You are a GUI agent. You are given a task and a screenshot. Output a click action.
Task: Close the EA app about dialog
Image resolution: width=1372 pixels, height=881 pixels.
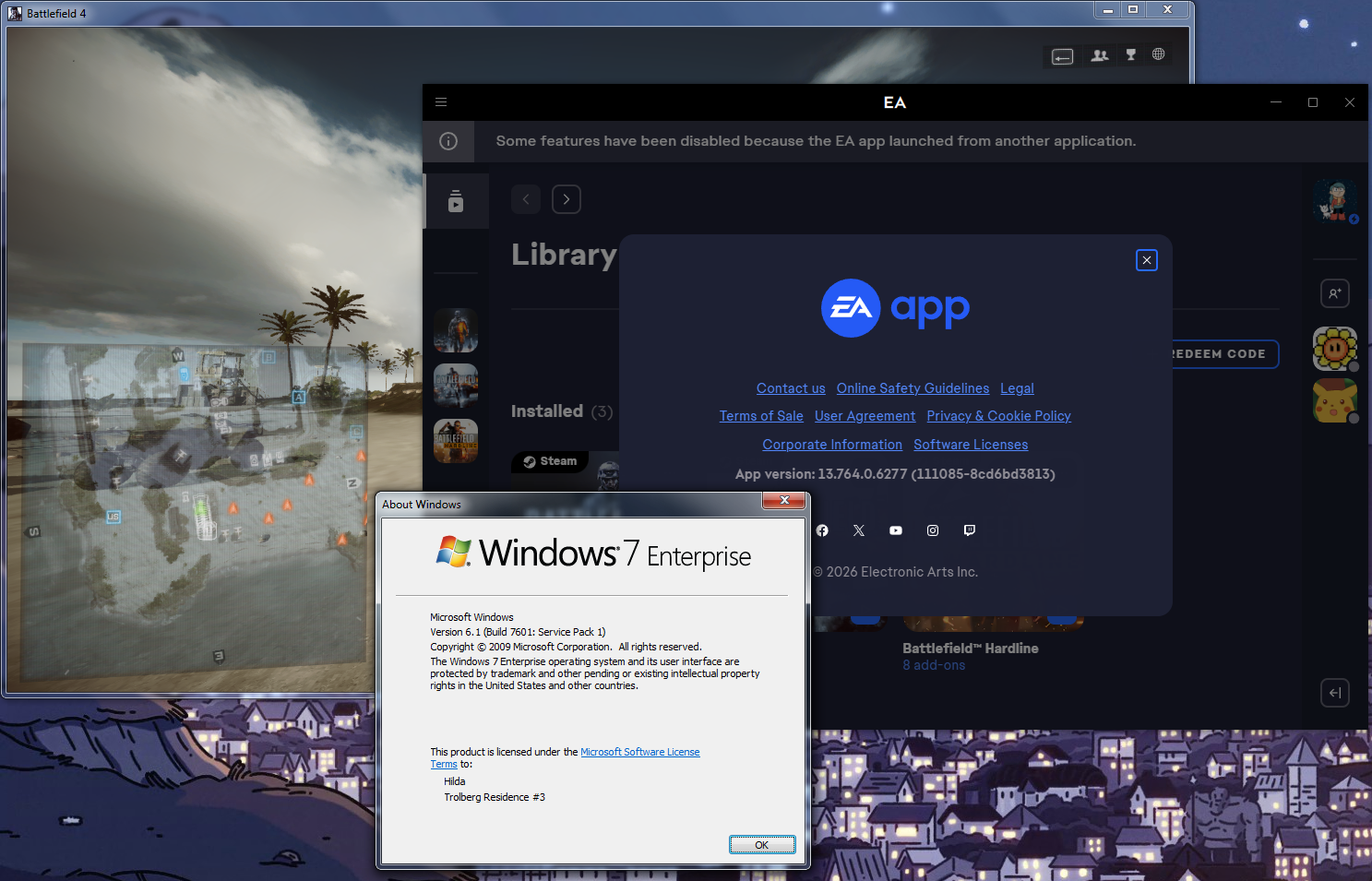tap(1147, 260)
